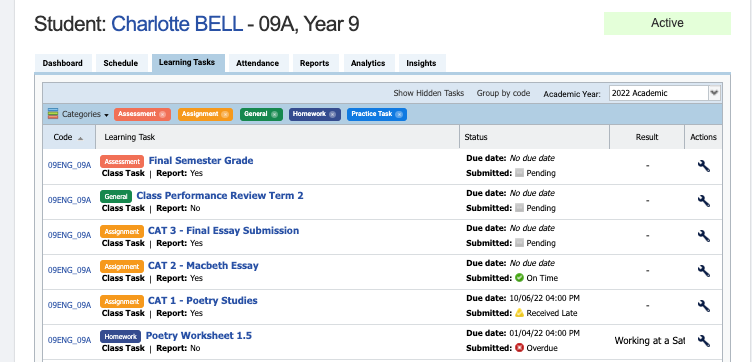The image size is (752, 362).
Task: Click the 09ENG_09A code for Poetry Worksheet 1.5
Action: [70, 340]
